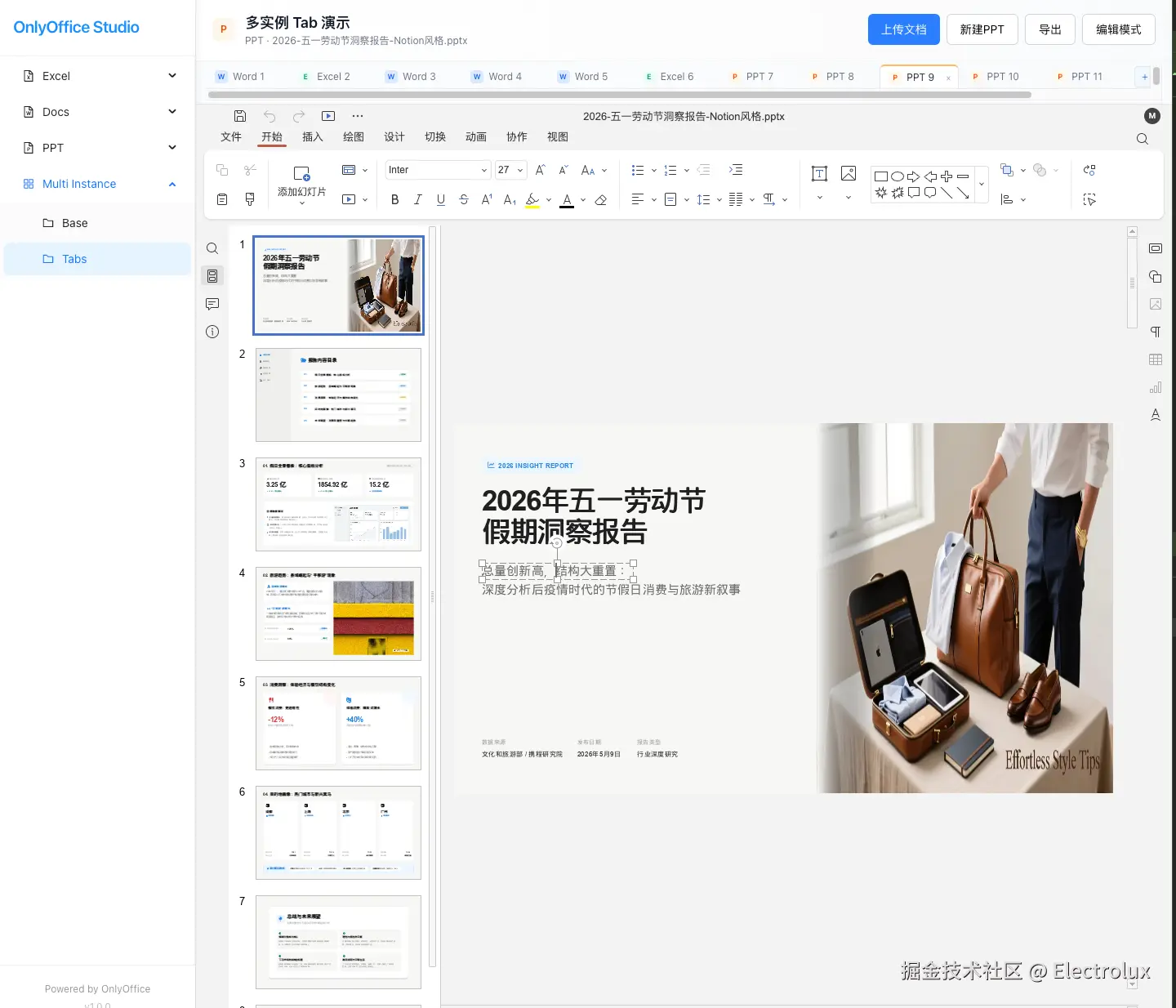Toggle the slides thumbnail panel
Screen dimensions: 1176x1008
pos(212,276)
